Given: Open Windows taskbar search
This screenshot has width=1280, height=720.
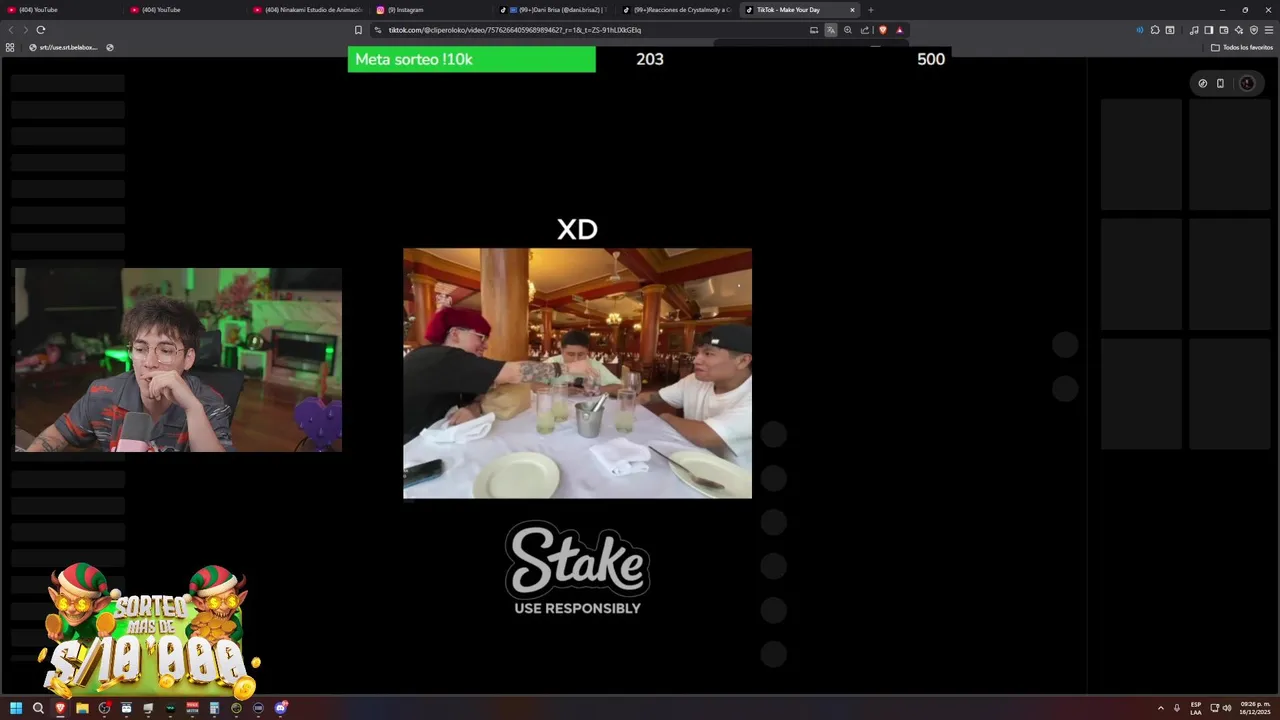Looking at the screenshot, I should 38,708.
